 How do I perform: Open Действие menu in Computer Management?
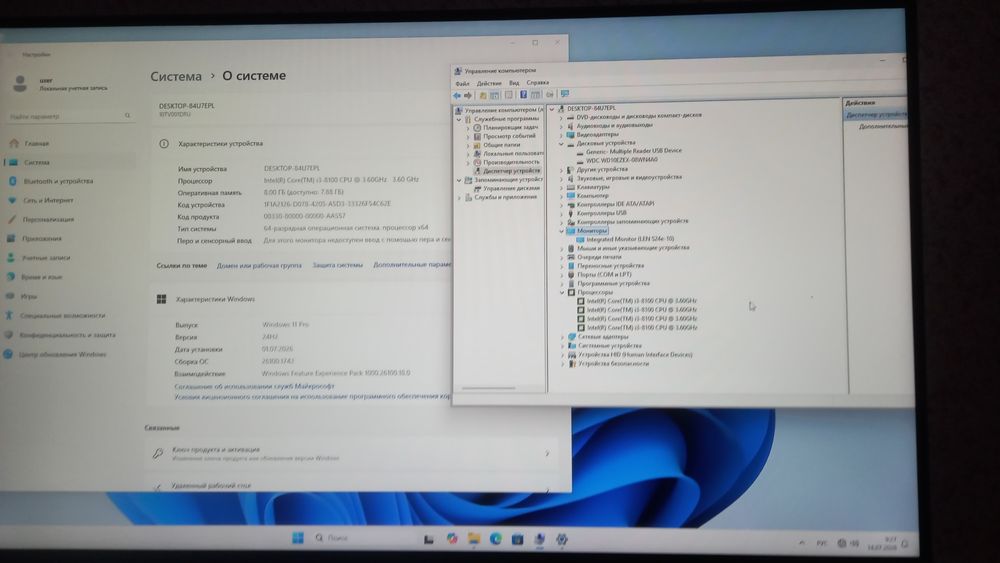pos(489,83)
